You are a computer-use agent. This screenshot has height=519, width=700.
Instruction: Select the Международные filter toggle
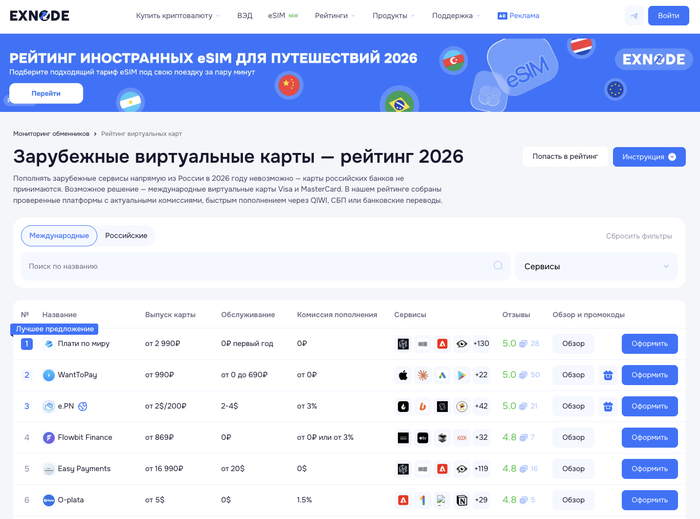pos(59,236)
